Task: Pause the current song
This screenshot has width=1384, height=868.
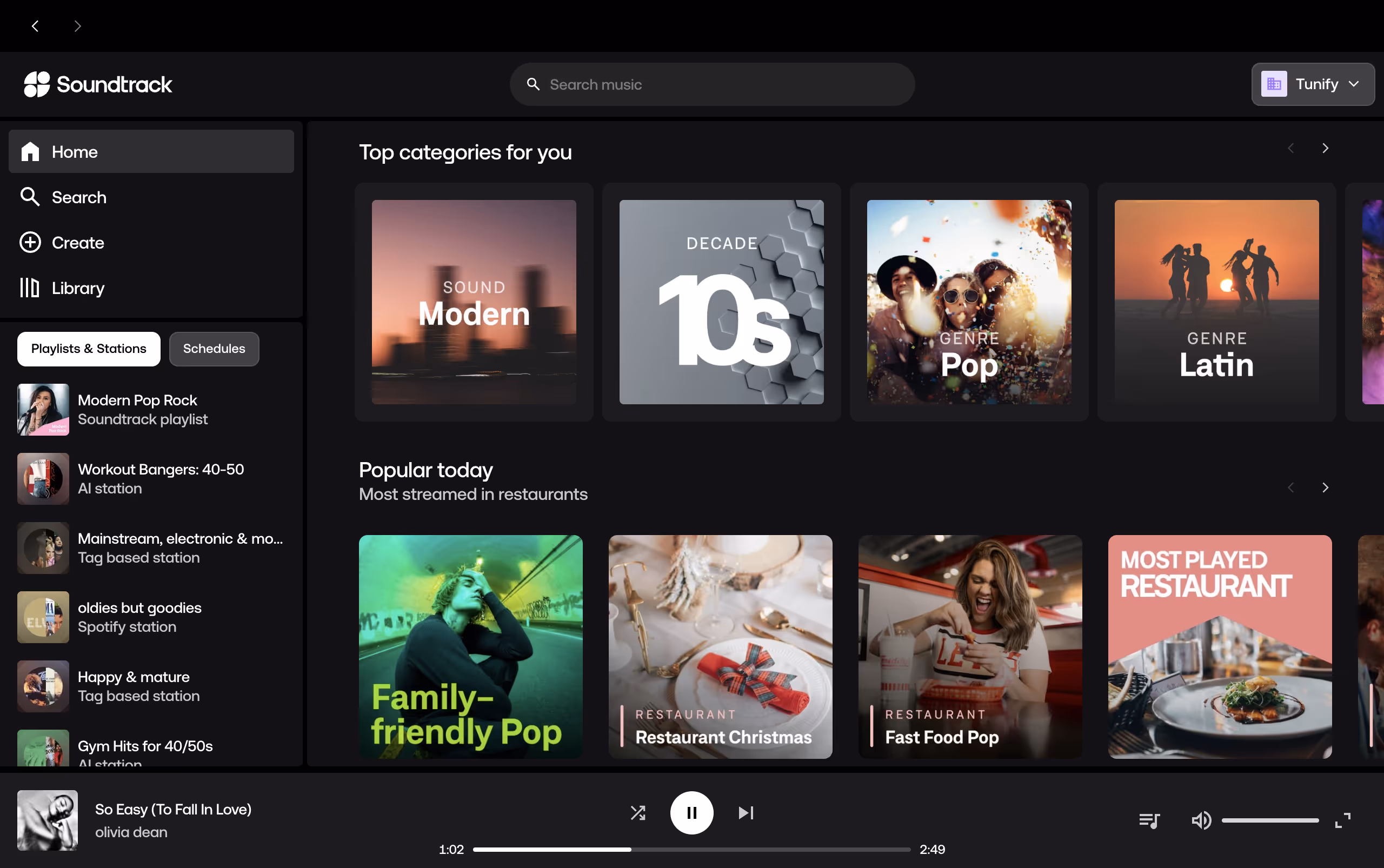Action: tap(691, 813)
